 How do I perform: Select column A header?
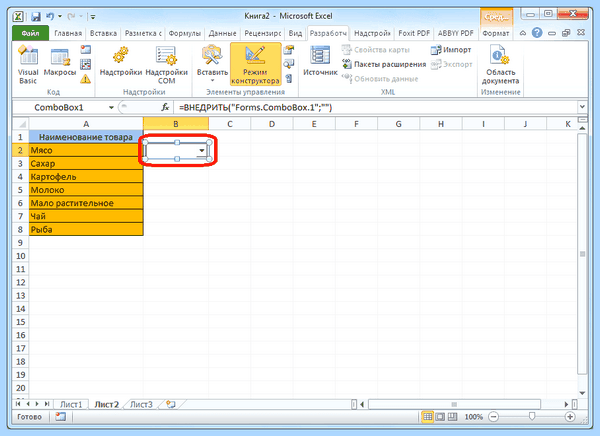pyautogui.click(x=86, y=124)
